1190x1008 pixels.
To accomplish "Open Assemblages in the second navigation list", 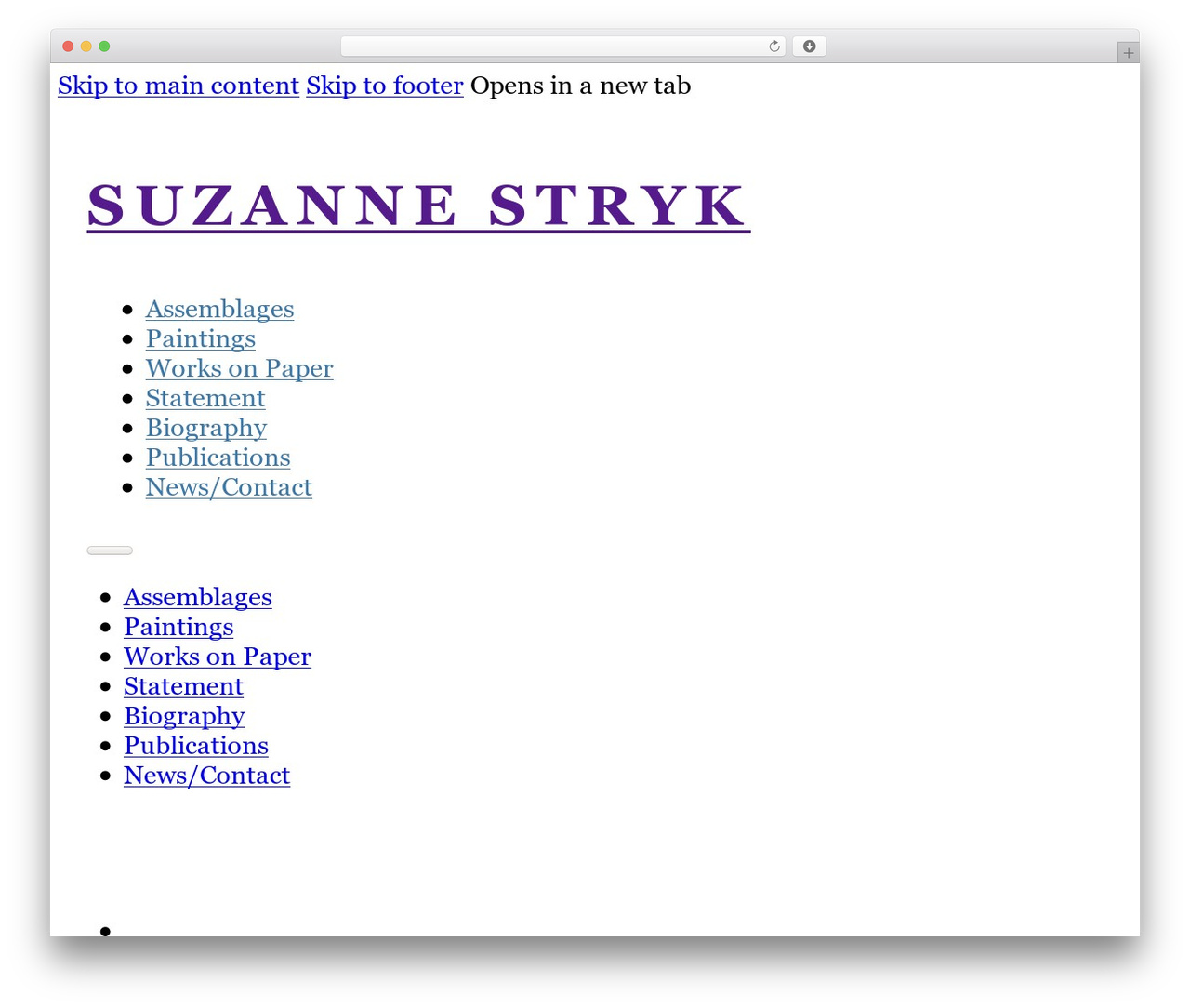I will tap(198, 597).
